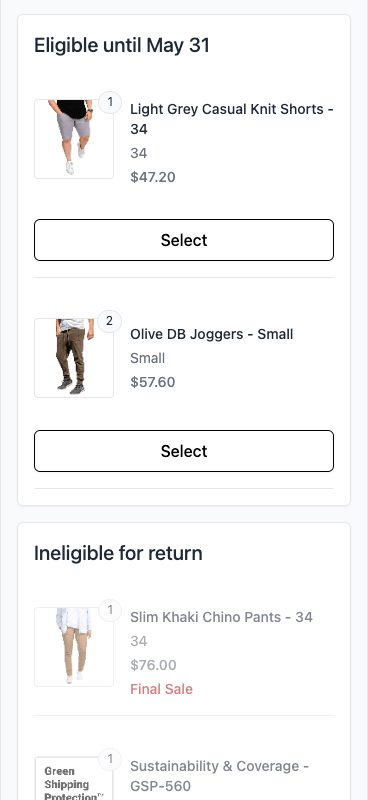Click the Ineligible for return heading

tap(118, 553)
